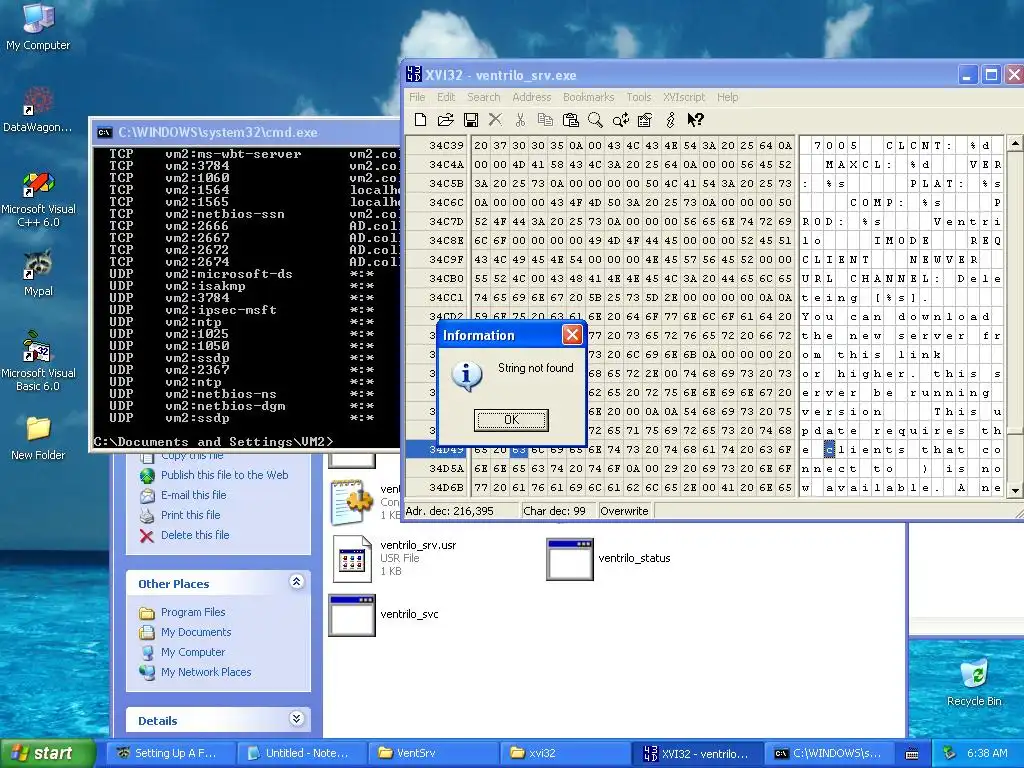Open Program Files in Other Places

click(193, 612)
